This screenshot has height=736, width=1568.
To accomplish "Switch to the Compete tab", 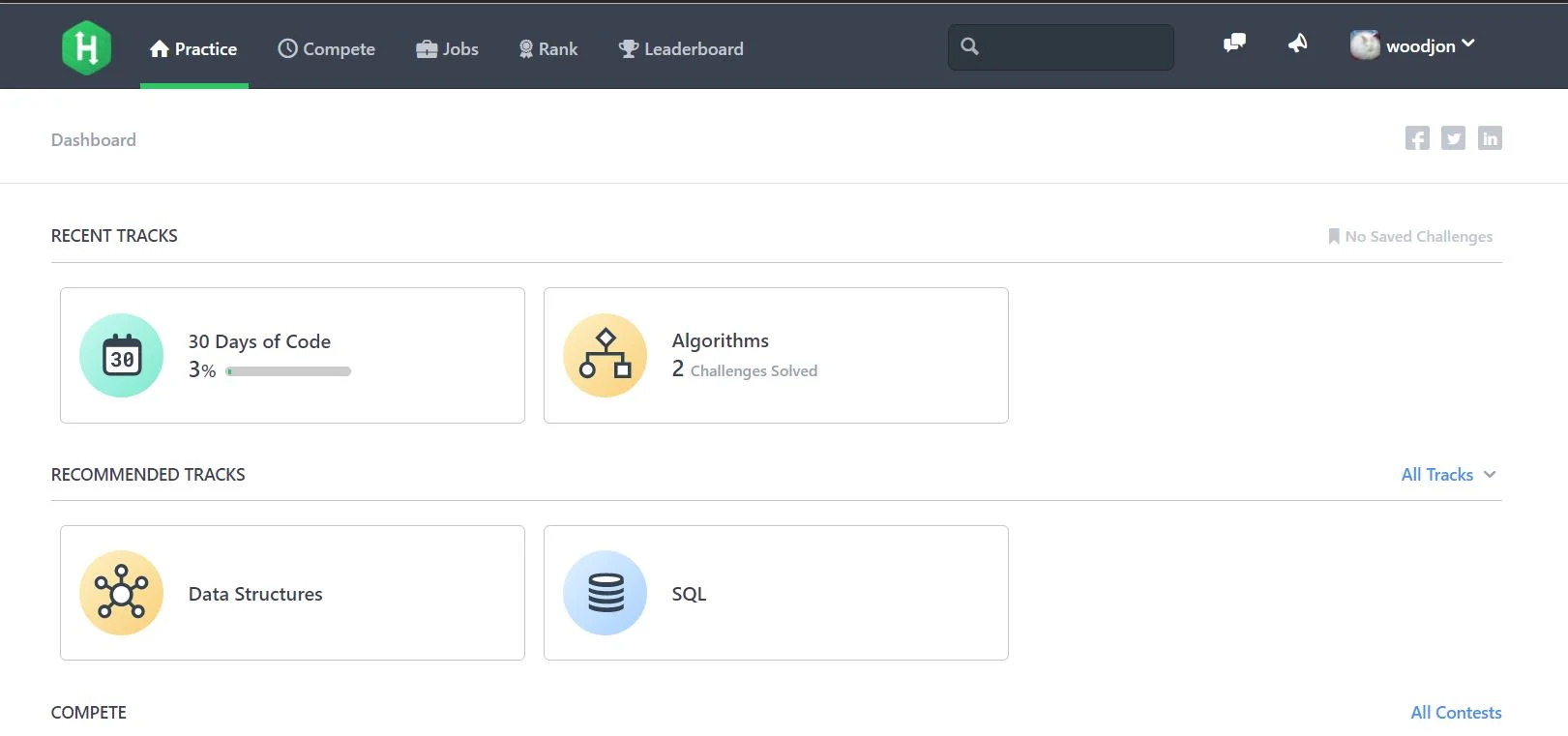I will (x=326, y=48).
